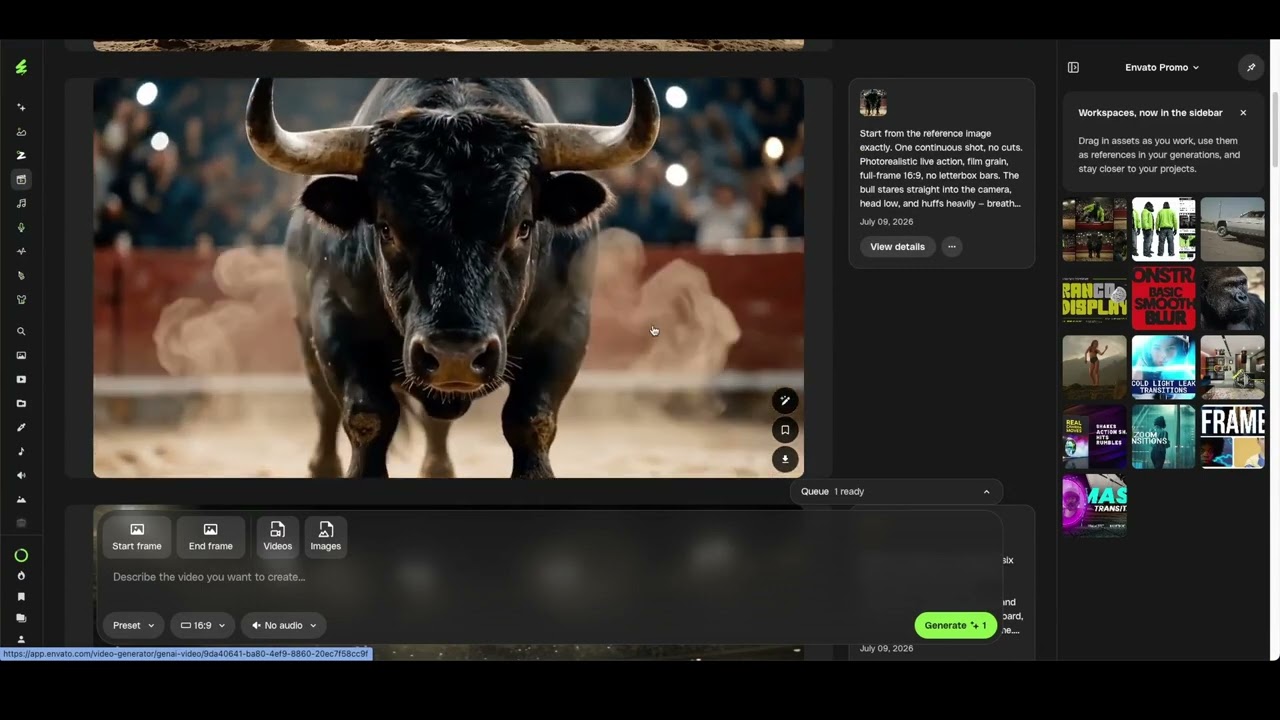The height and width of the screenshot is (720, 1280).
Task: Select the End frame option
Action: [211, 537]
